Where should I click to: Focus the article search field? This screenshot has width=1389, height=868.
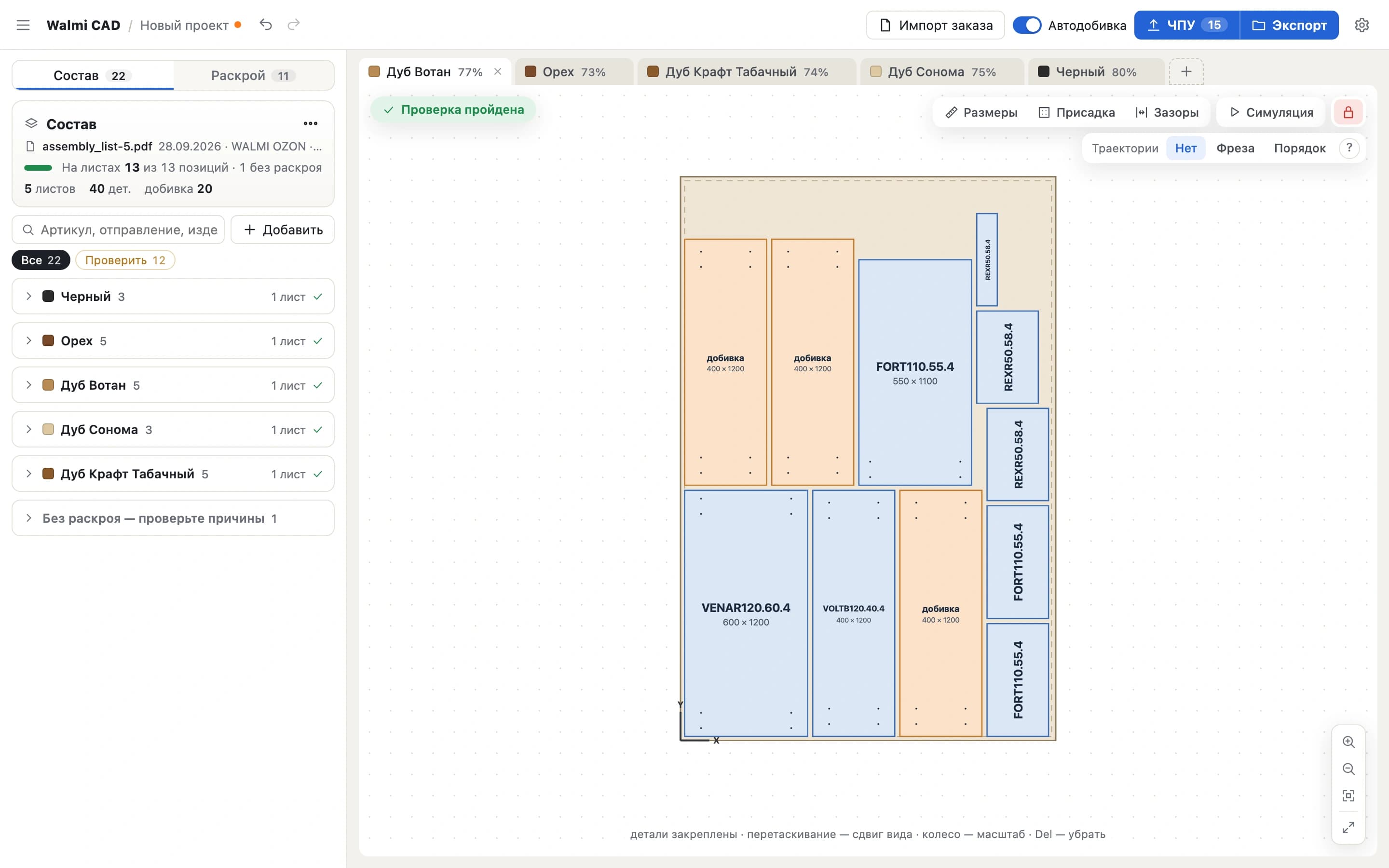[118, 230]
